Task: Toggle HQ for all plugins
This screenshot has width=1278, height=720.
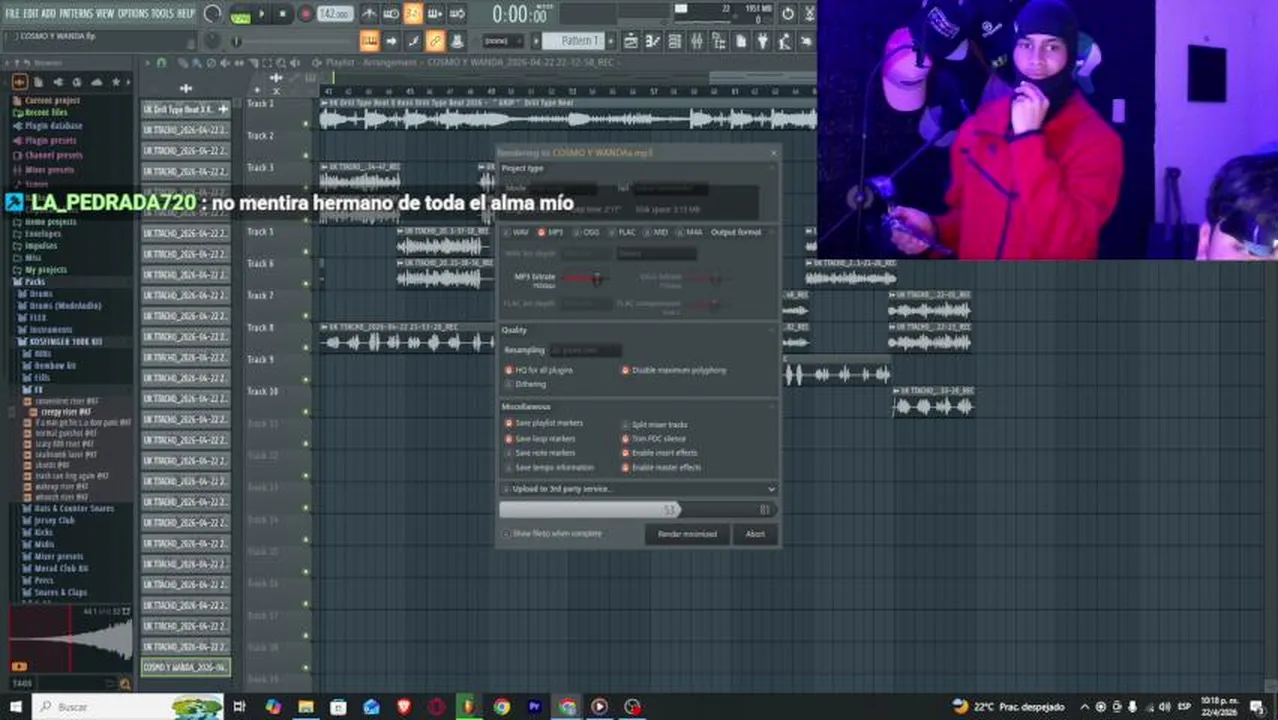Action: pos(539,370)
